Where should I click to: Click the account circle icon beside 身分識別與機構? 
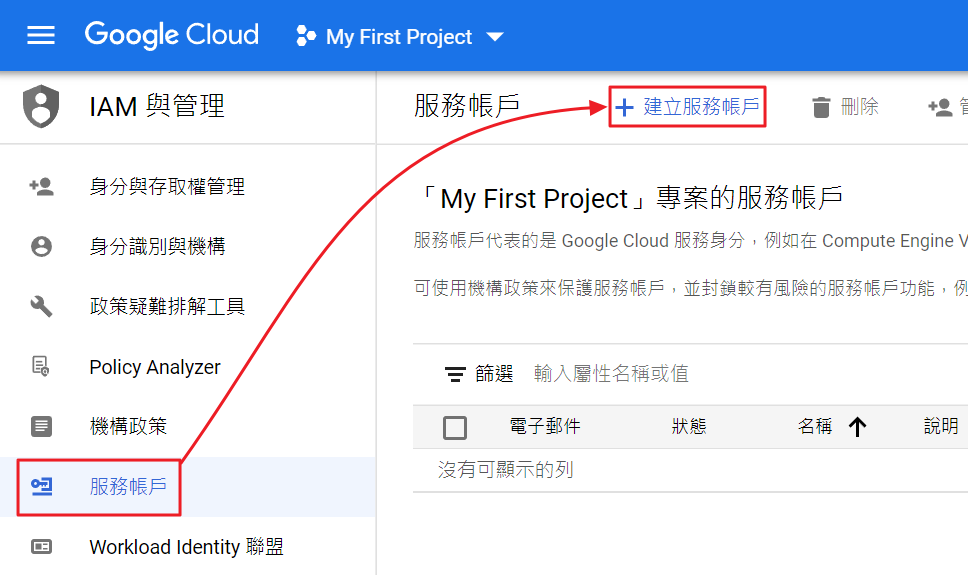click(41, 247)
